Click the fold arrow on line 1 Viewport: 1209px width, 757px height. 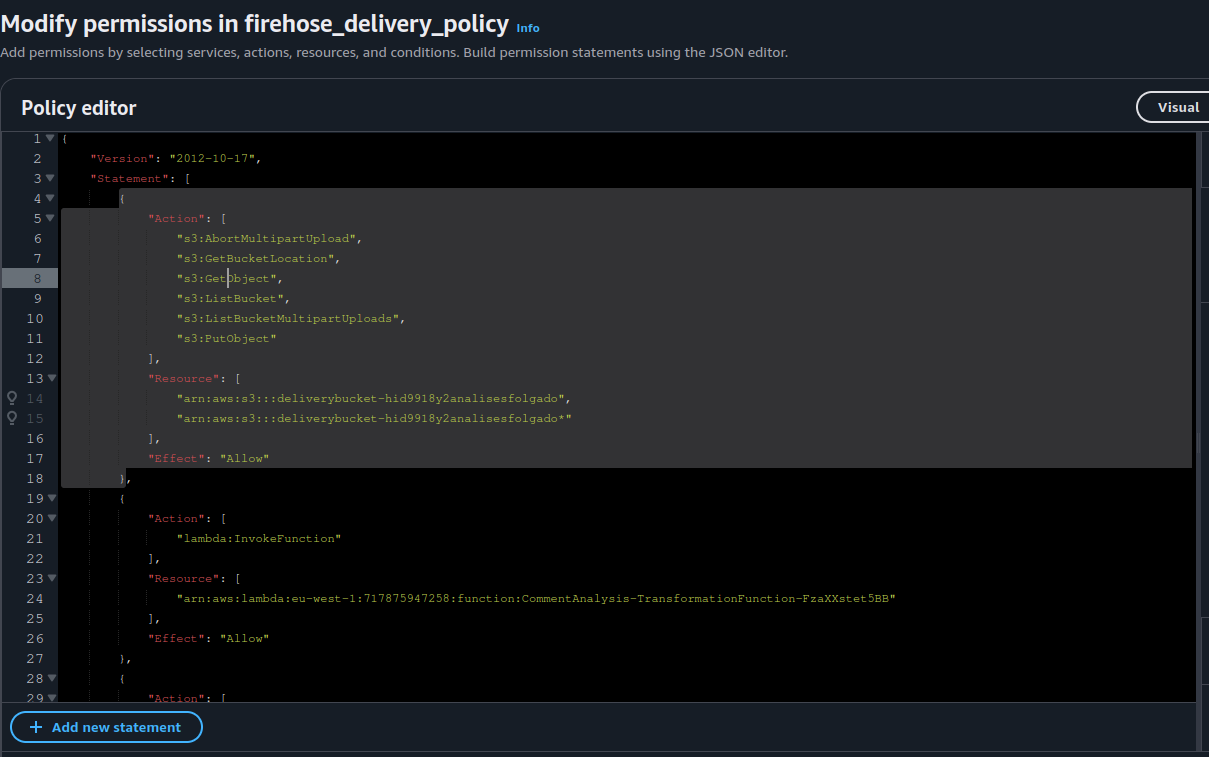point(51,138)
